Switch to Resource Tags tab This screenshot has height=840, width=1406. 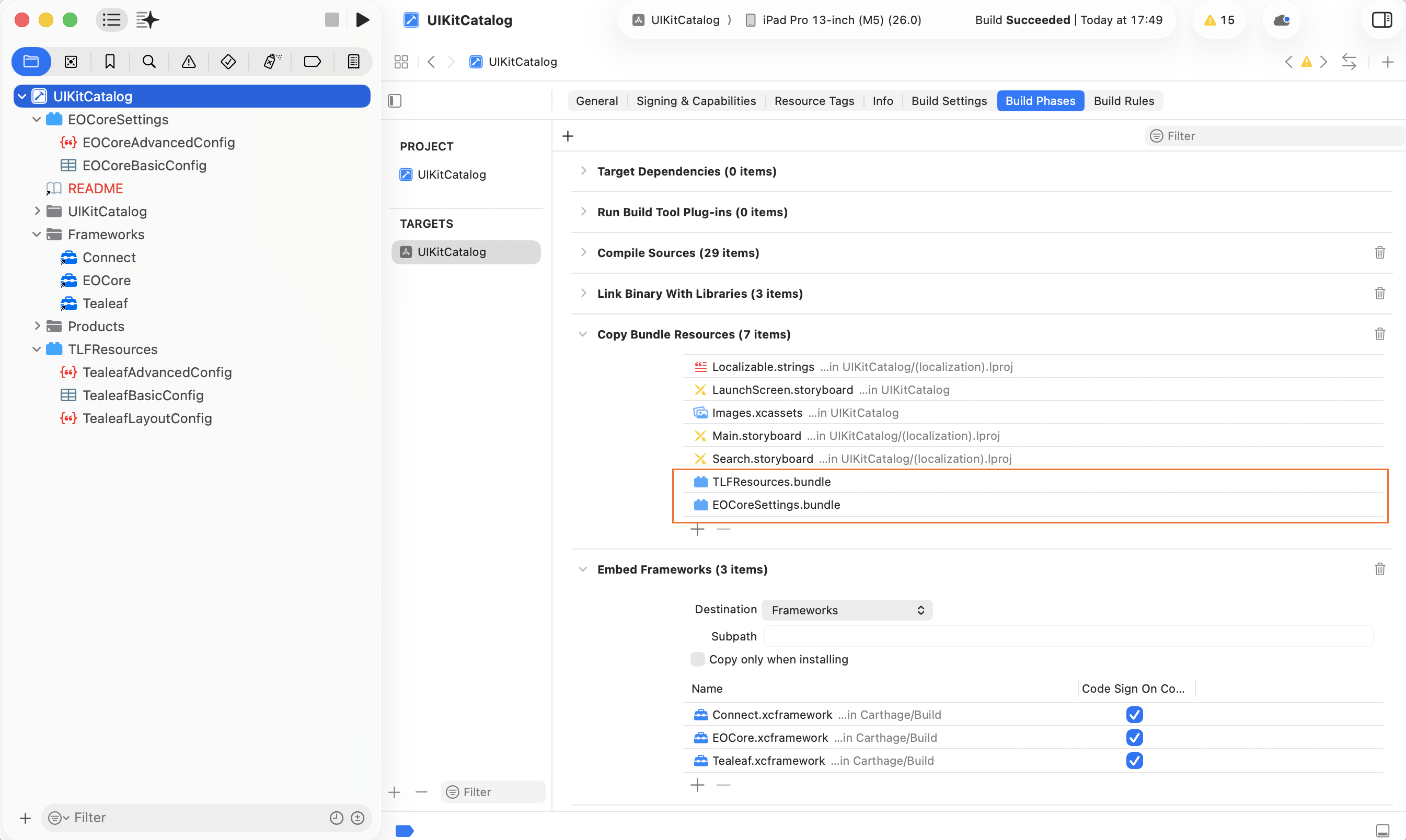(814, 101)
